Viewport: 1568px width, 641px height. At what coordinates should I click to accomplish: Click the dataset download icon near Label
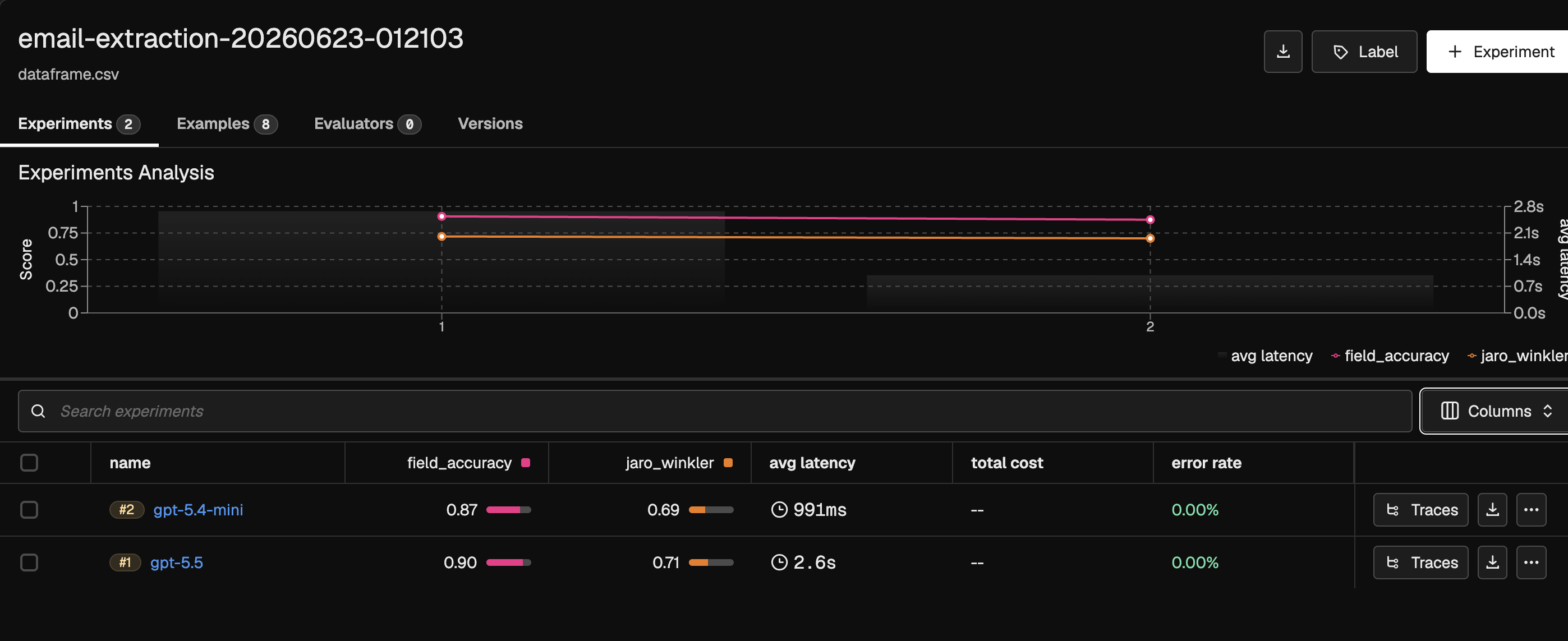point(1282,52)
